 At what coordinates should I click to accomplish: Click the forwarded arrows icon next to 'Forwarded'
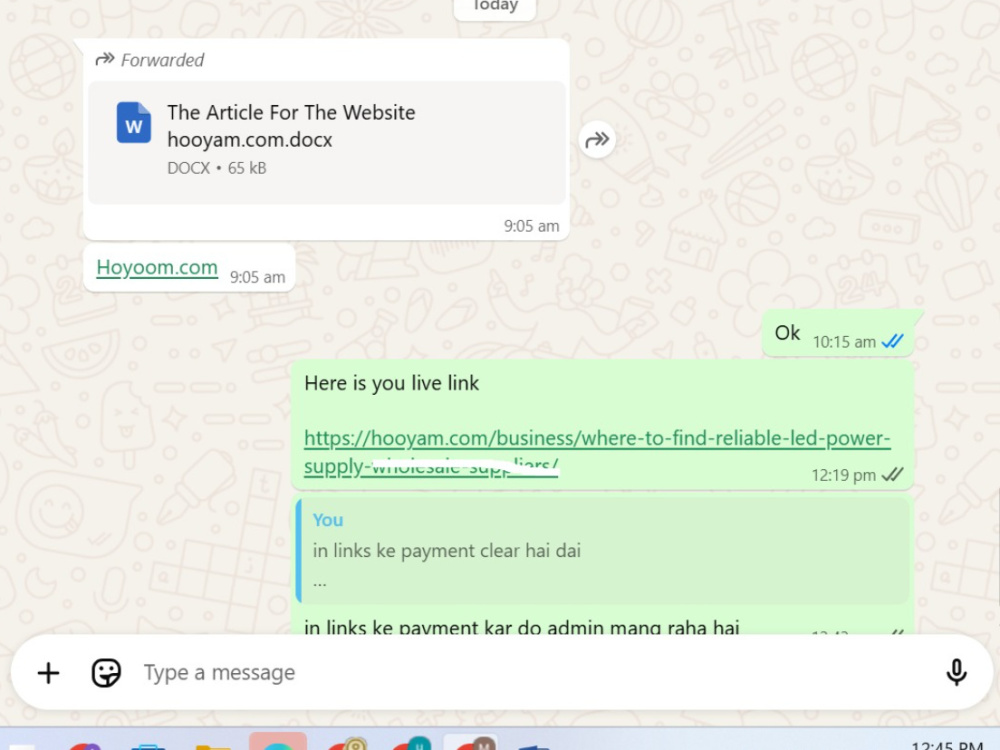point(105,59)
